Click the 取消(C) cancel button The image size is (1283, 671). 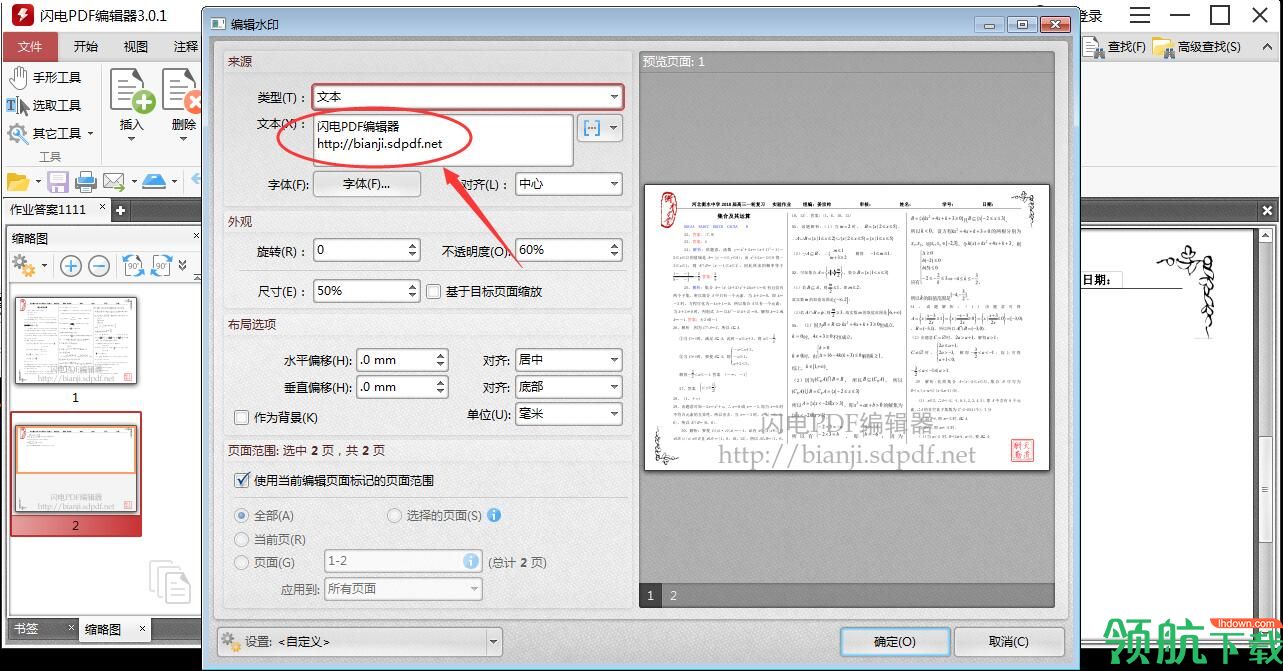[1008, 641]
